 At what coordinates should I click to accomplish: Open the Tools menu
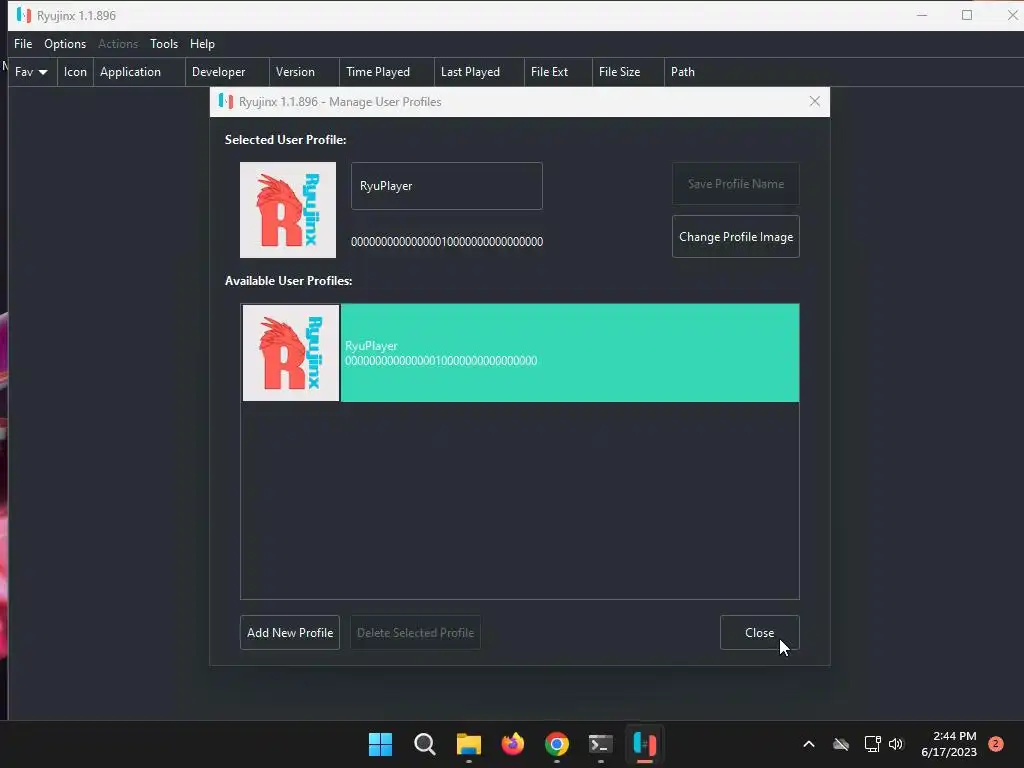click(x=164, y=44)
